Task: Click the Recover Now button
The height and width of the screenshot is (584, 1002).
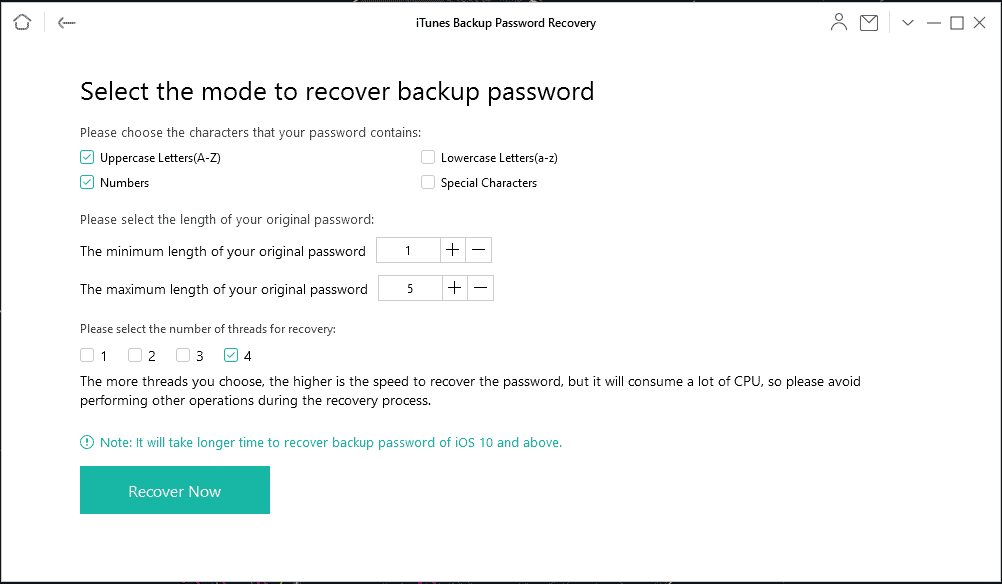Action: (175, 490)
